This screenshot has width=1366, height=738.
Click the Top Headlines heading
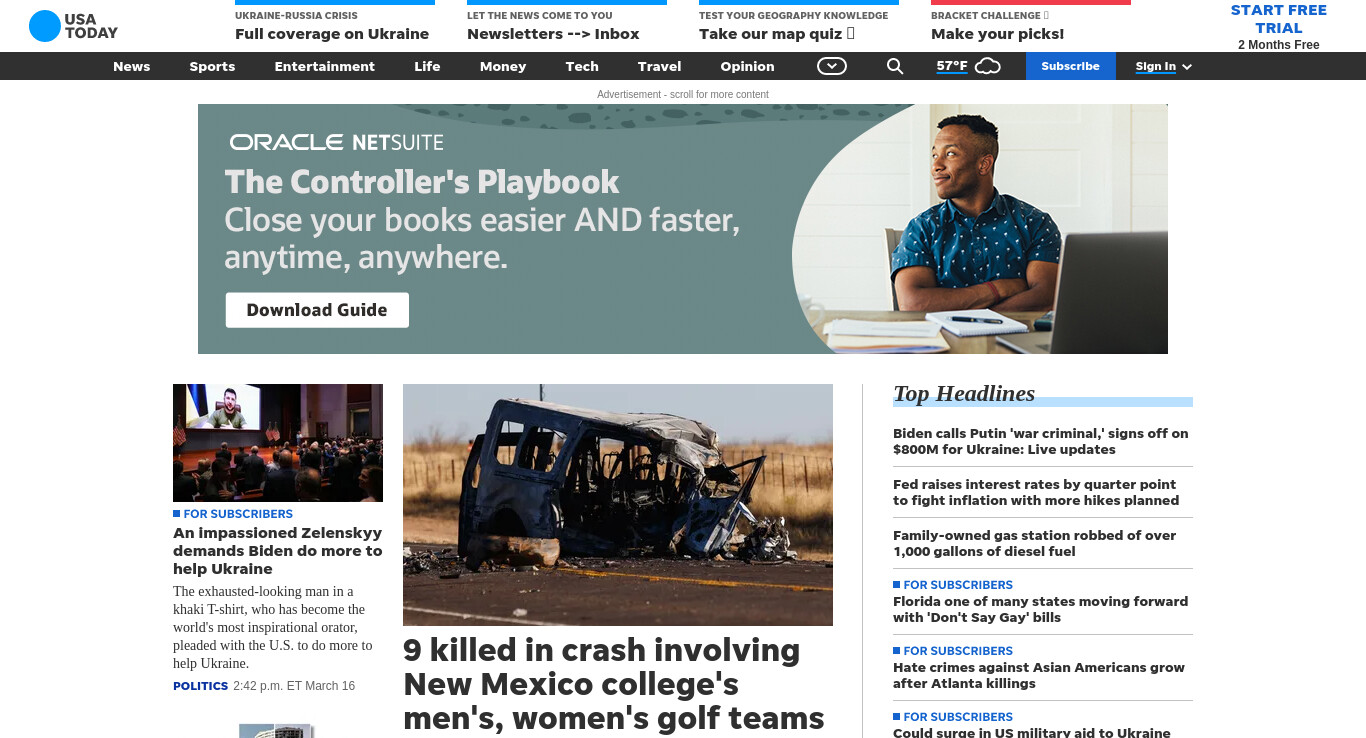pyautogui.click(x=964, y=393)
